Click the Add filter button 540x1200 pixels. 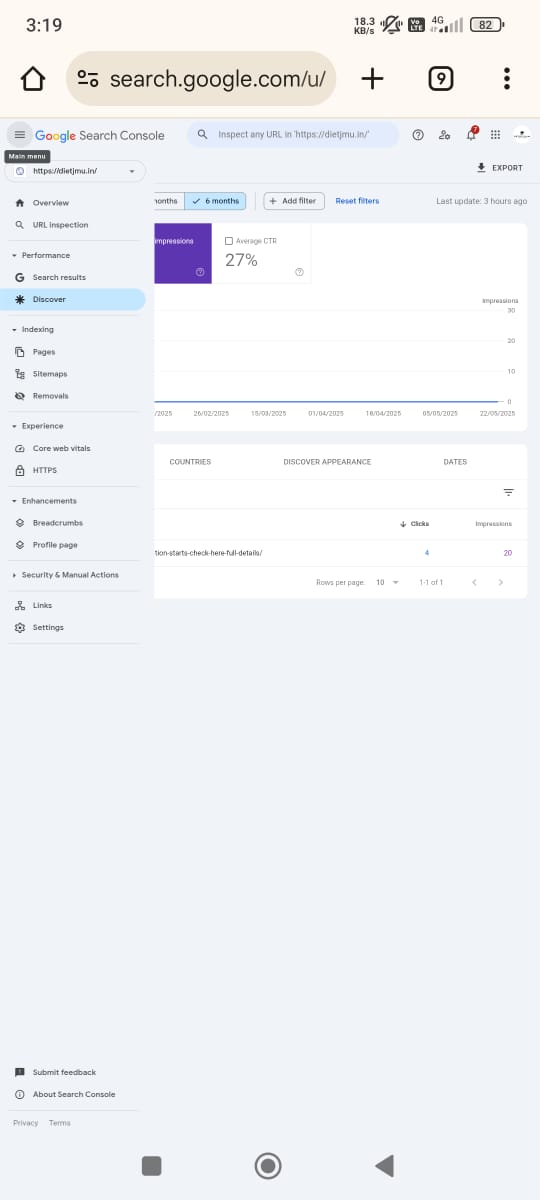tap(294, 201)
